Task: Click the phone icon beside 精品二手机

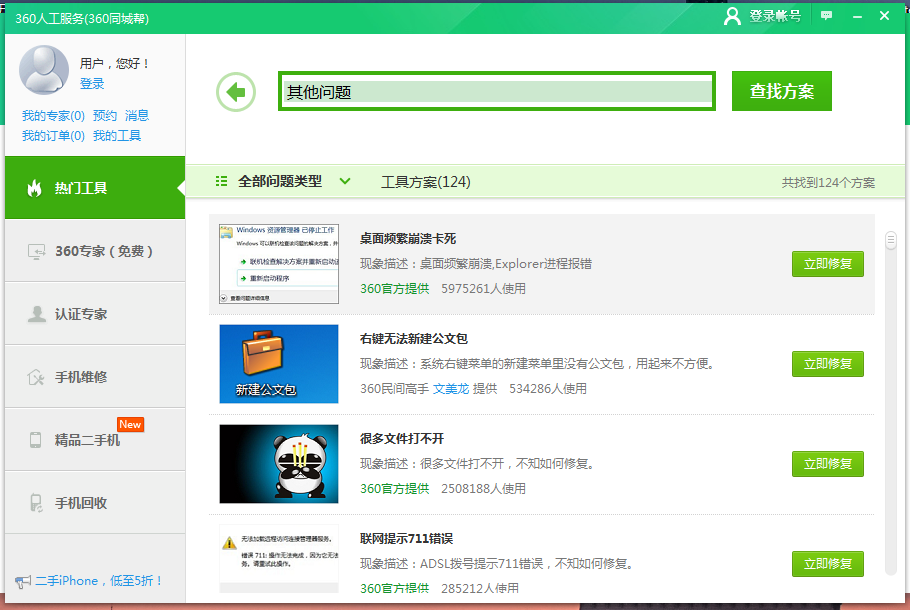Action: (x=35, y=440)
